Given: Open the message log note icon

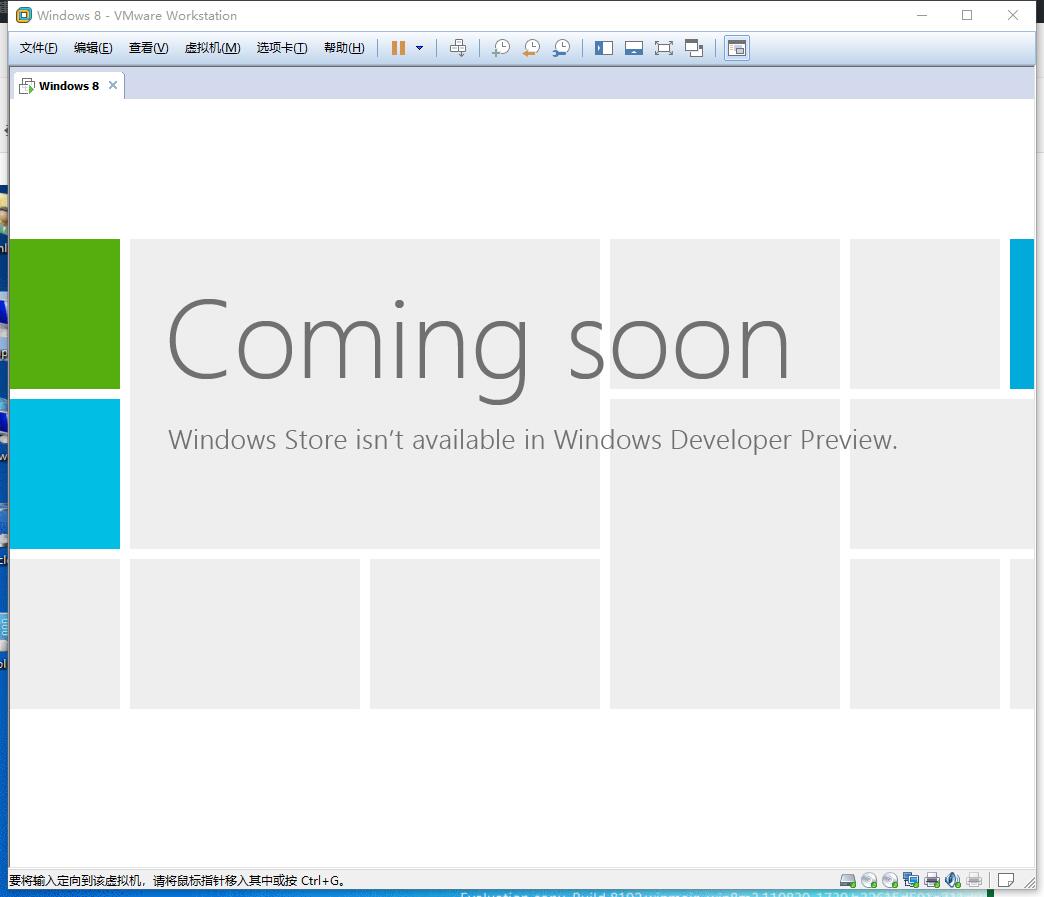Looking at the screenshot, I should (1006, 880).
